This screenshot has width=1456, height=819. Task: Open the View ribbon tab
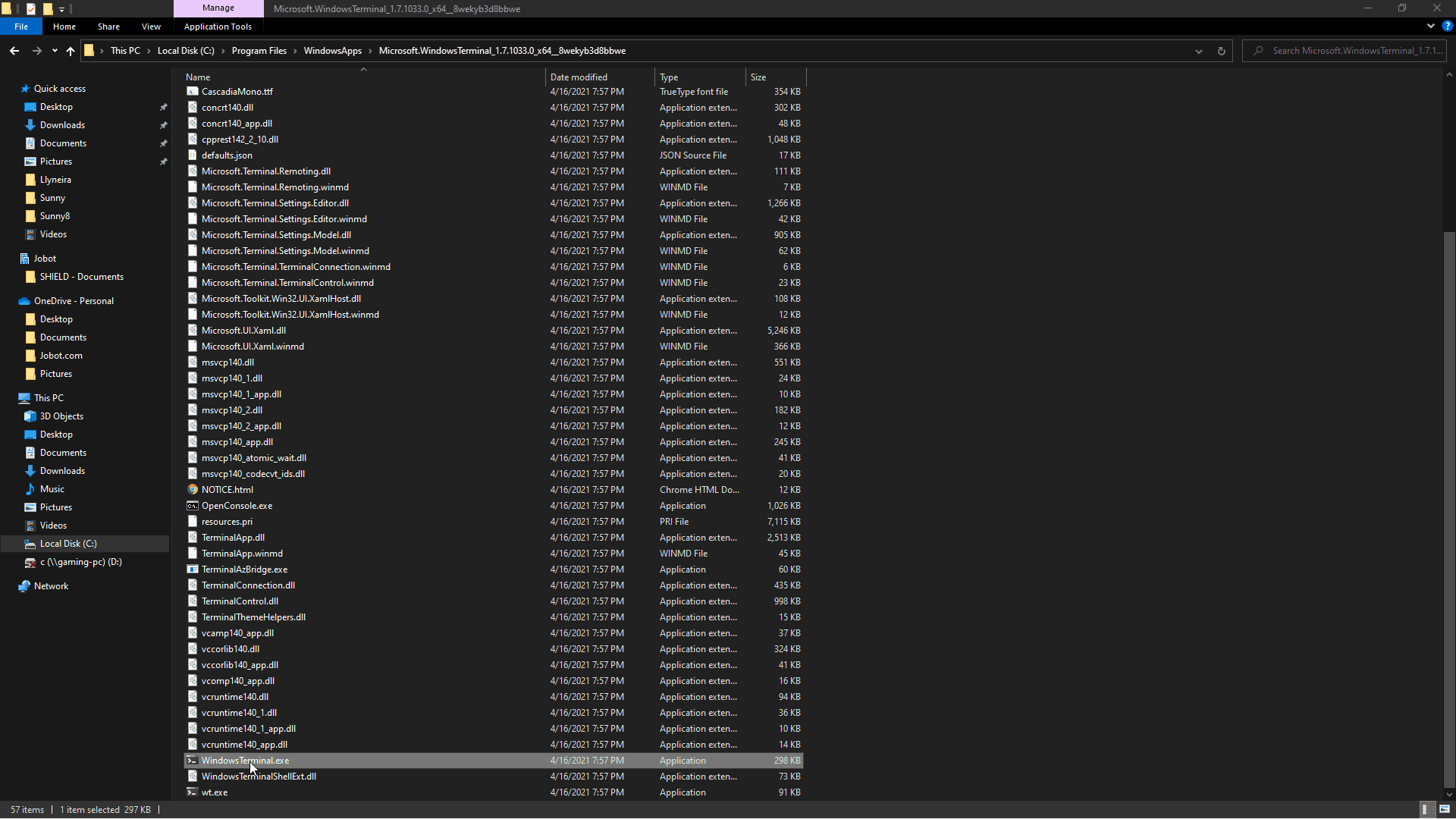click(151, 27)
